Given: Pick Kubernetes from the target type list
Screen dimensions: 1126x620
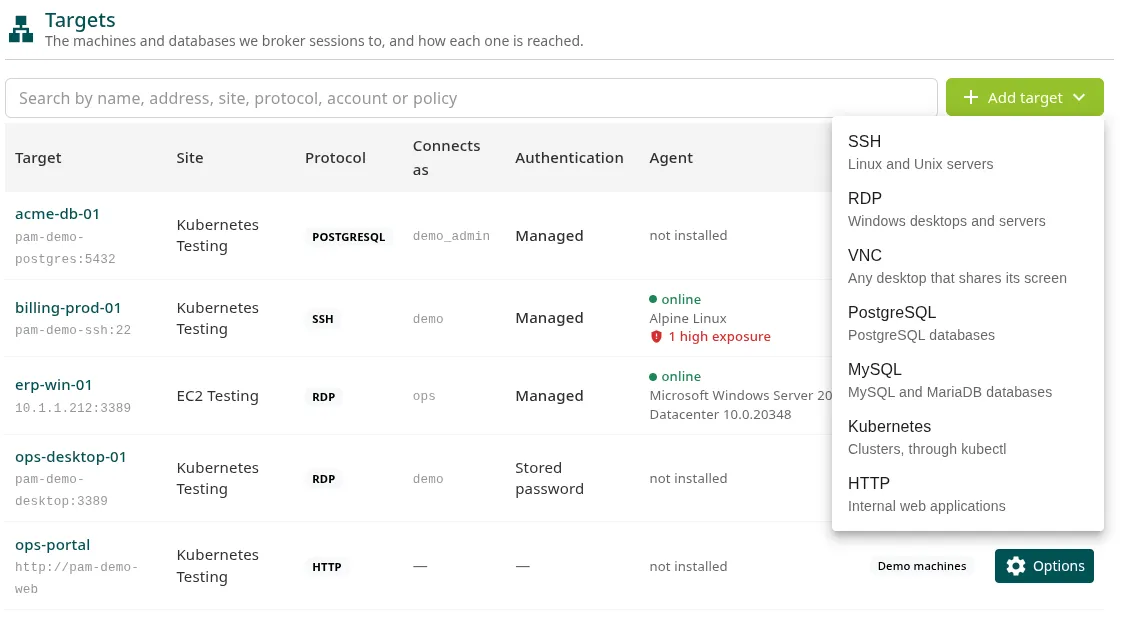Looking at the screenshot, I should tap(967, 437).
